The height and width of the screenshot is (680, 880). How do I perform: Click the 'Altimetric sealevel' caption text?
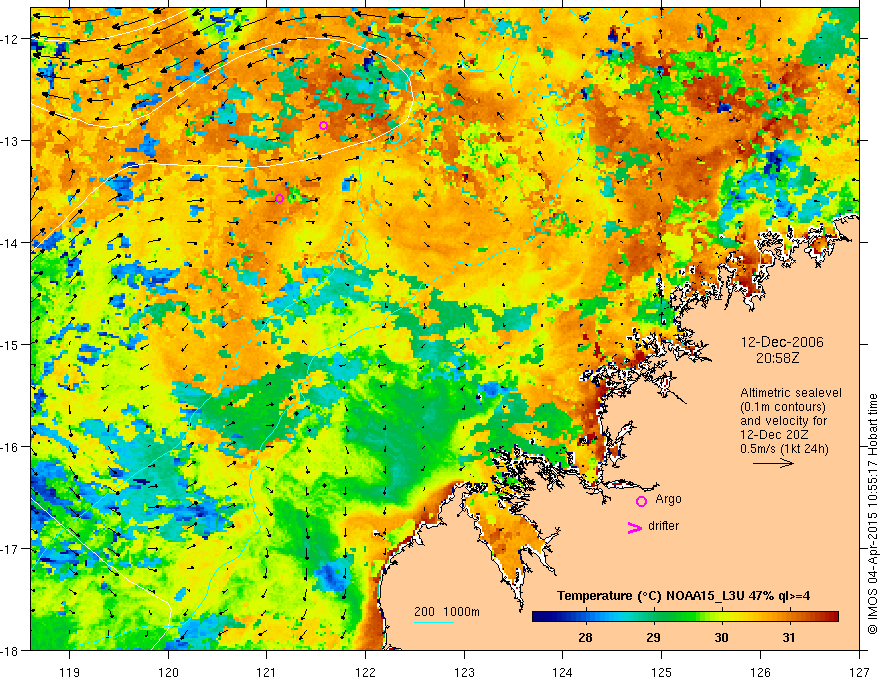tap(791, 393)
